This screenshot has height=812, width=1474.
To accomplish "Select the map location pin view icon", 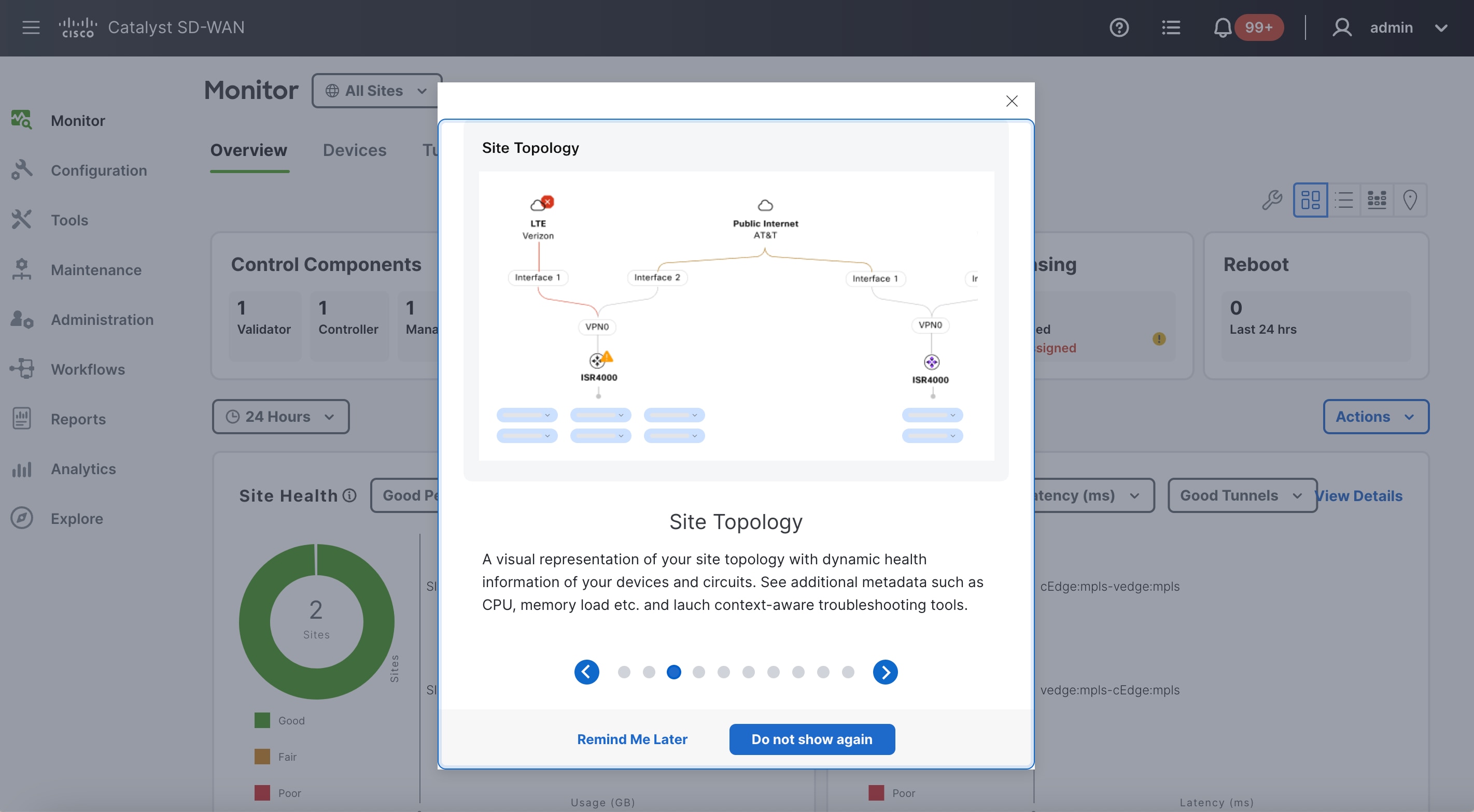I will pos(1410,200).
